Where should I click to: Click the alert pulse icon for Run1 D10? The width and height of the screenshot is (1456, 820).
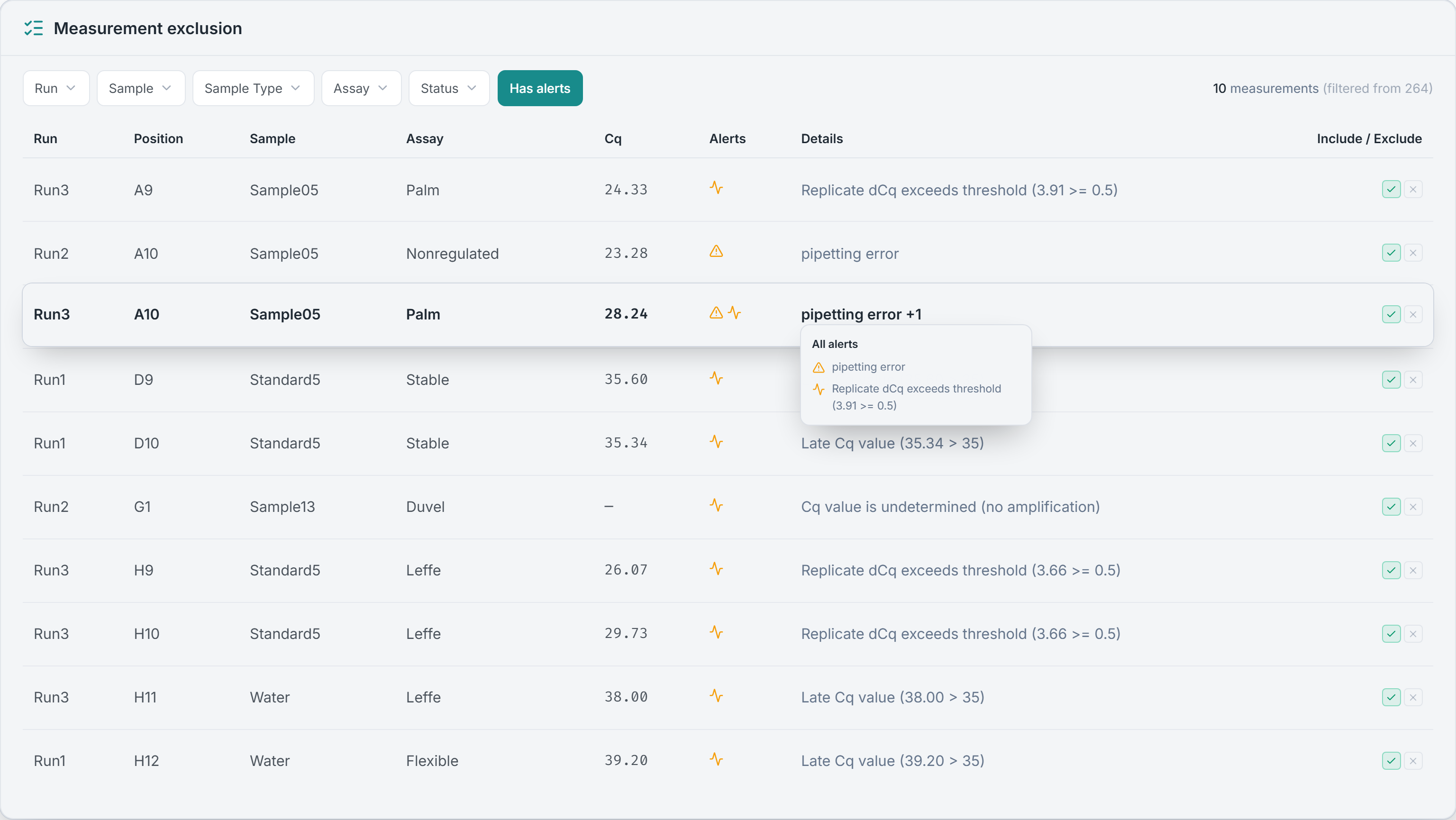tap(716, 441)
